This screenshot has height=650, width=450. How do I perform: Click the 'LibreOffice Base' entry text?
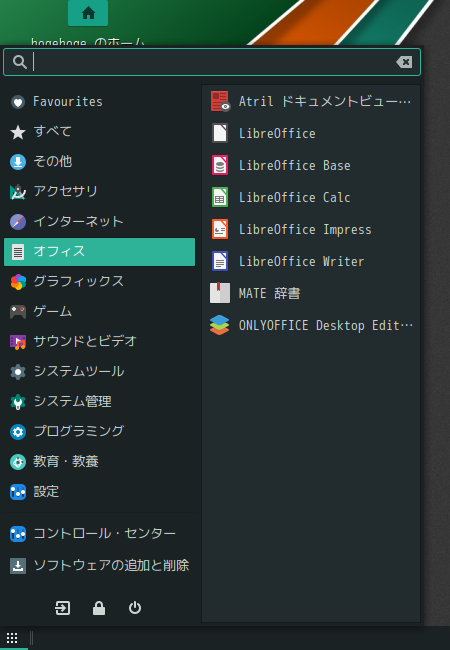point(295,165)
